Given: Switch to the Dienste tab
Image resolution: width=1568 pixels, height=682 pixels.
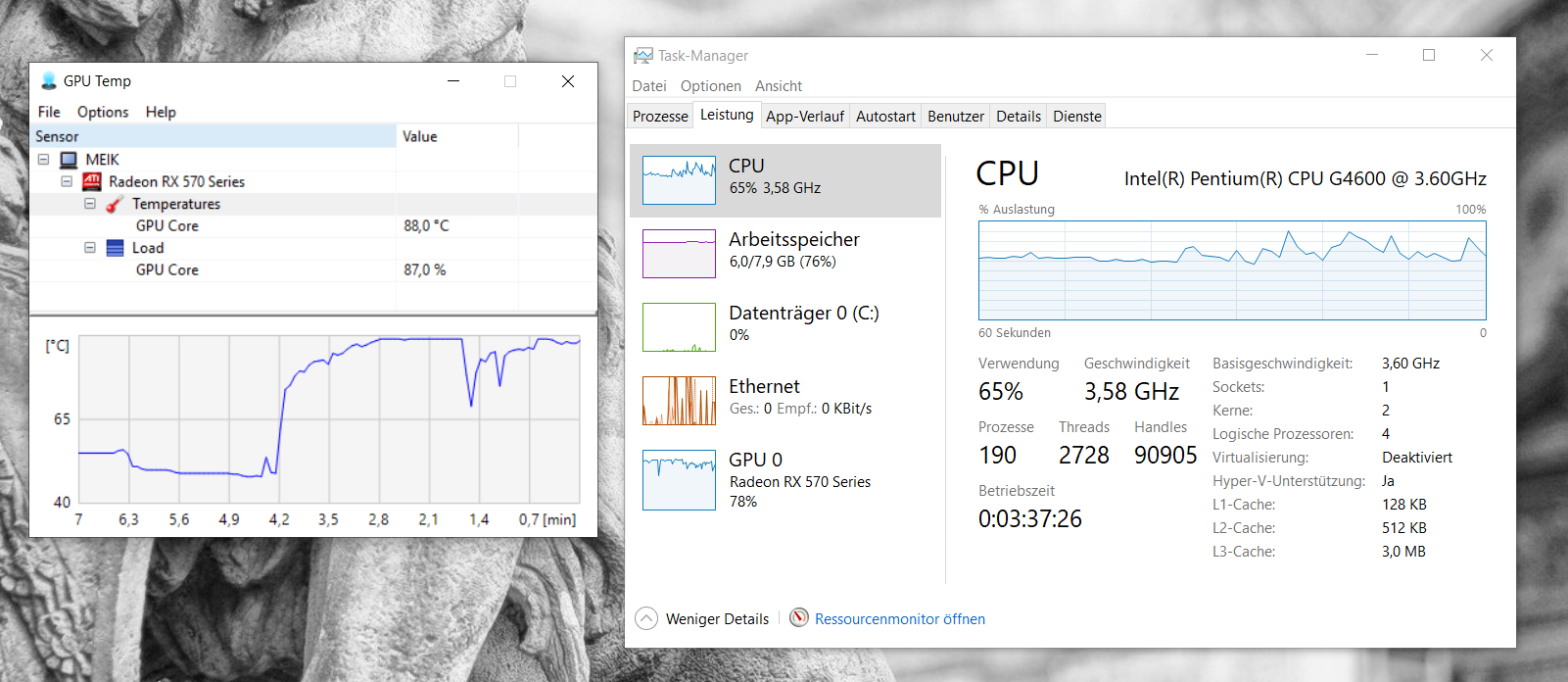Looking at the screenshot, I should click(1077, 116).
